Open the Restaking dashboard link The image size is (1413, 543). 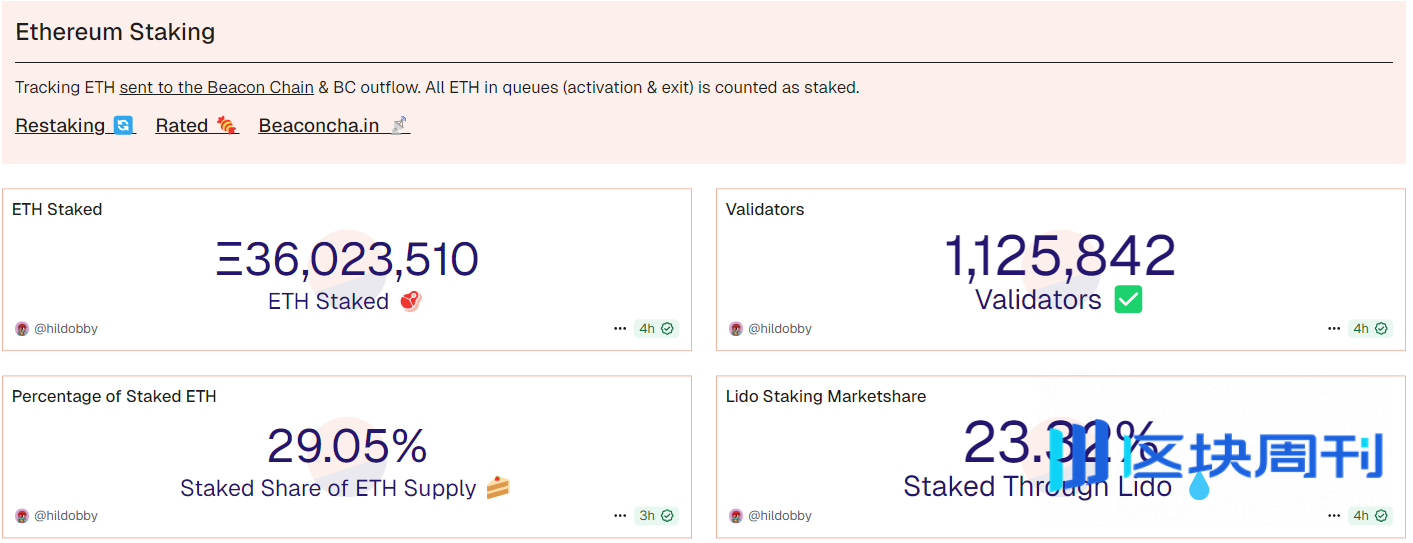tap(75, 125)
